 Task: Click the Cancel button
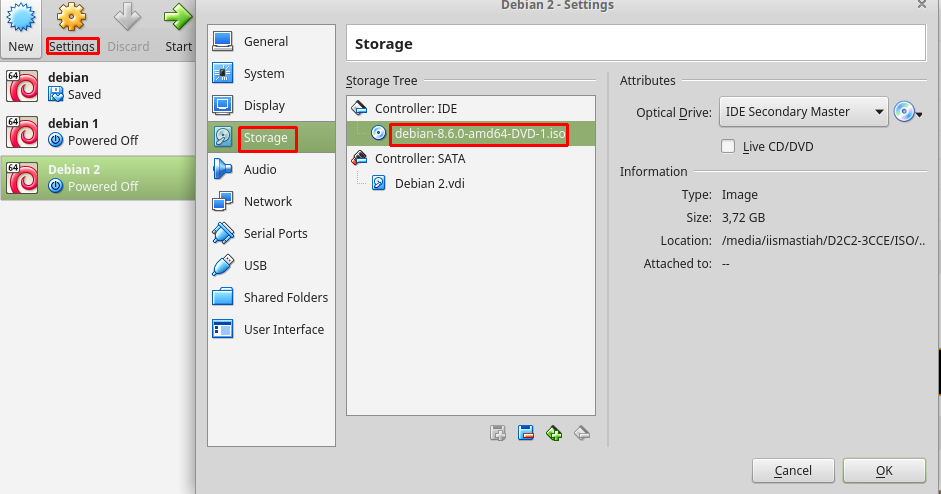(793, 471)
